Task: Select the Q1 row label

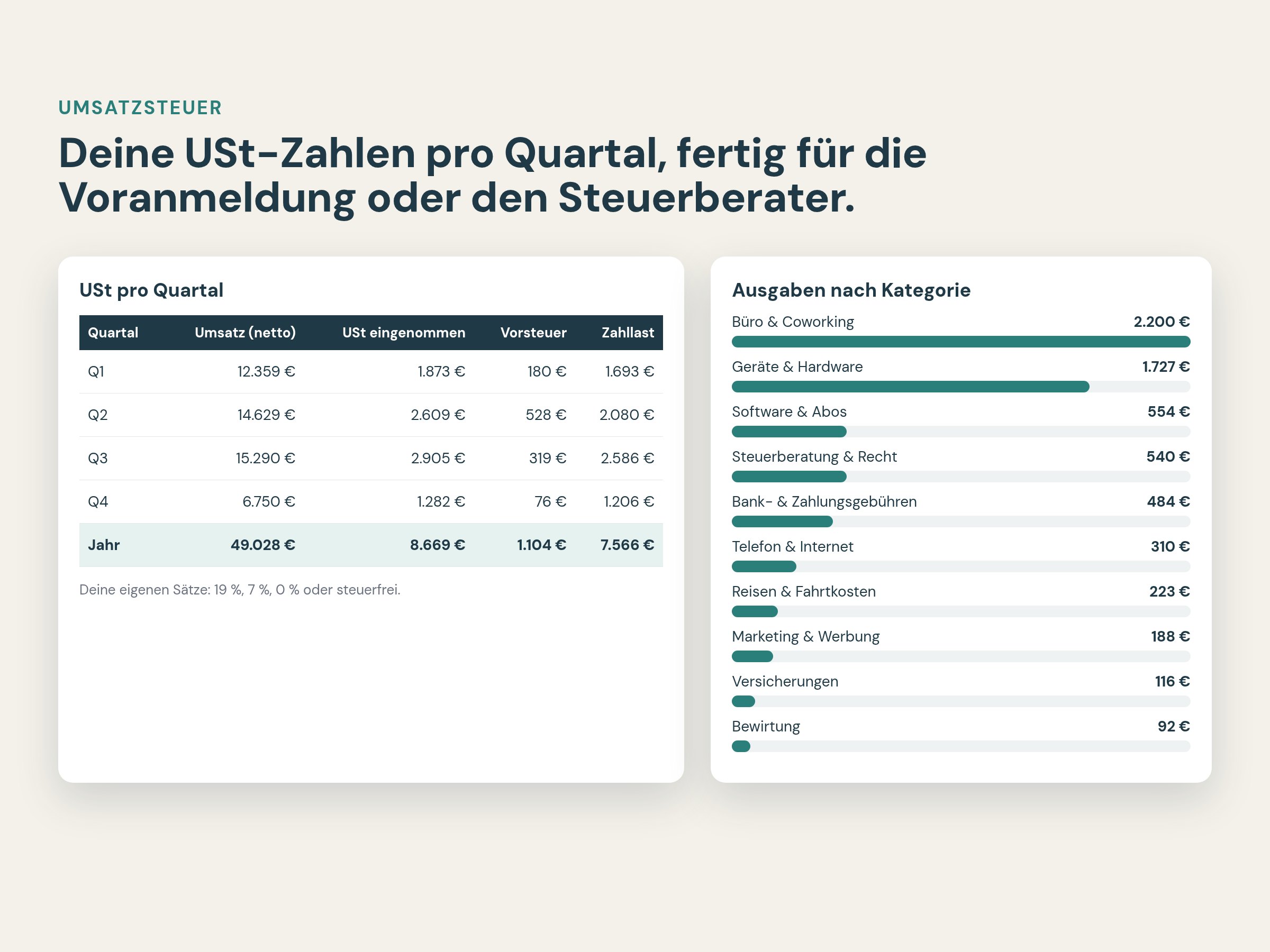Action: tap(96, 372)
